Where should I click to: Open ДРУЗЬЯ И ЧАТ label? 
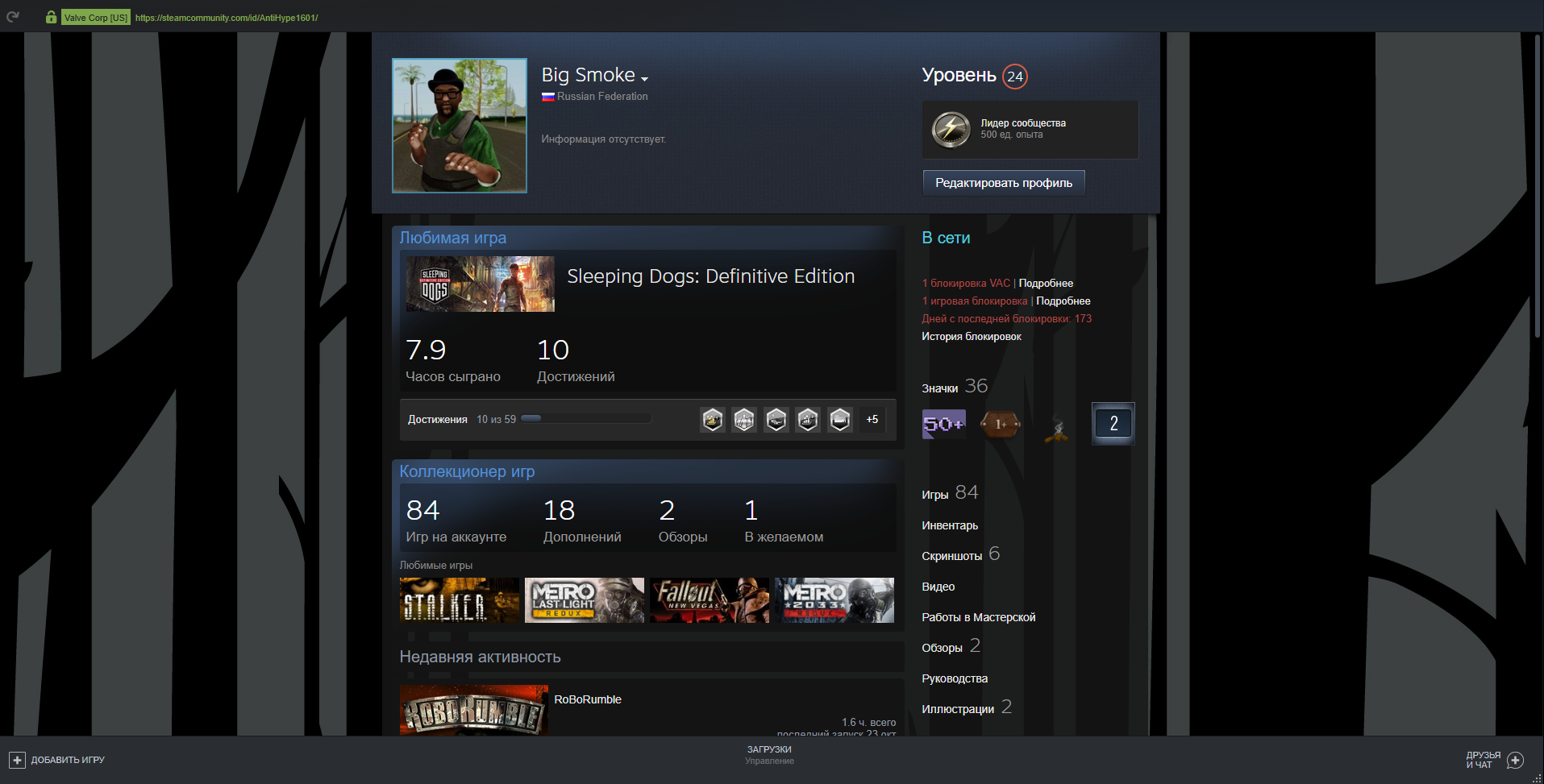pos(1484,760)
